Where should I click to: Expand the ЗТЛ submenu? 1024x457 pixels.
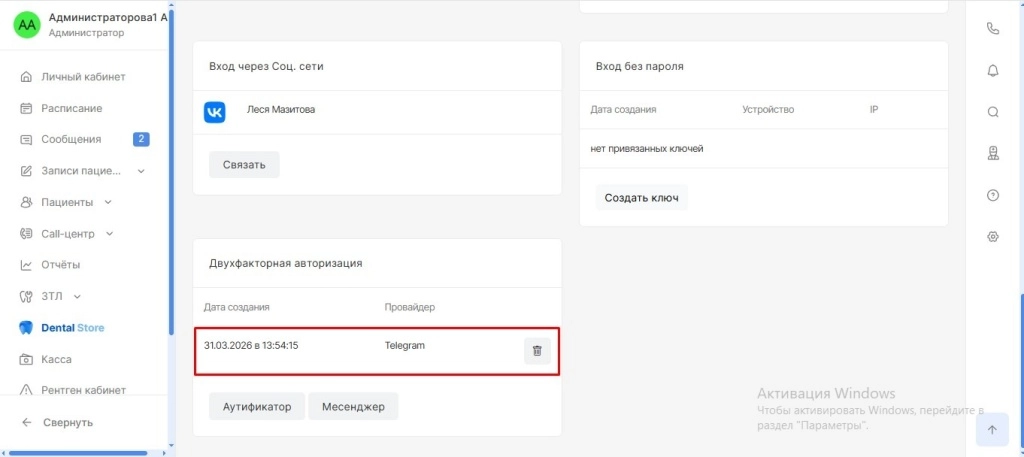coord(77,297)
